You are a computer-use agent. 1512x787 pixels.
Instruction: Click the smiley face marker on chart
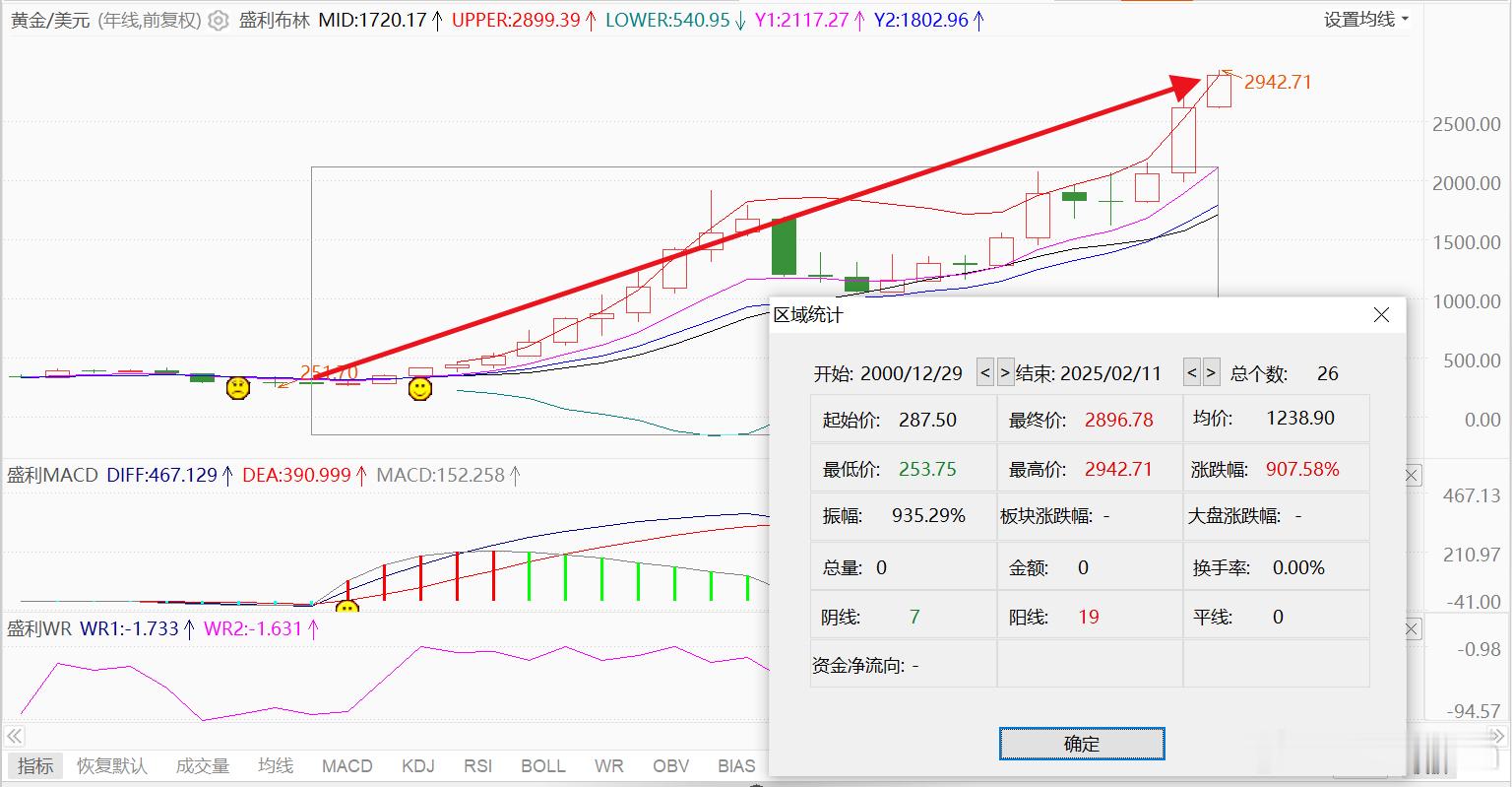point(420,389)
